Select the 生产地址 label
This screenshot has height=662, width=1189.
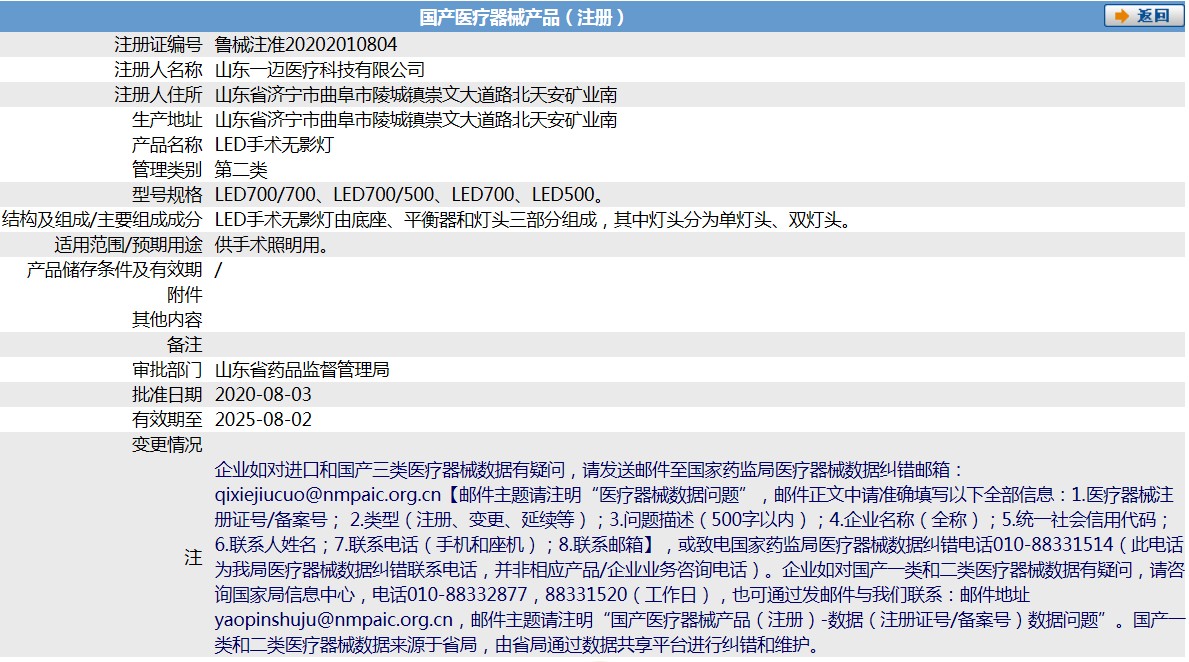click(167, 120)
